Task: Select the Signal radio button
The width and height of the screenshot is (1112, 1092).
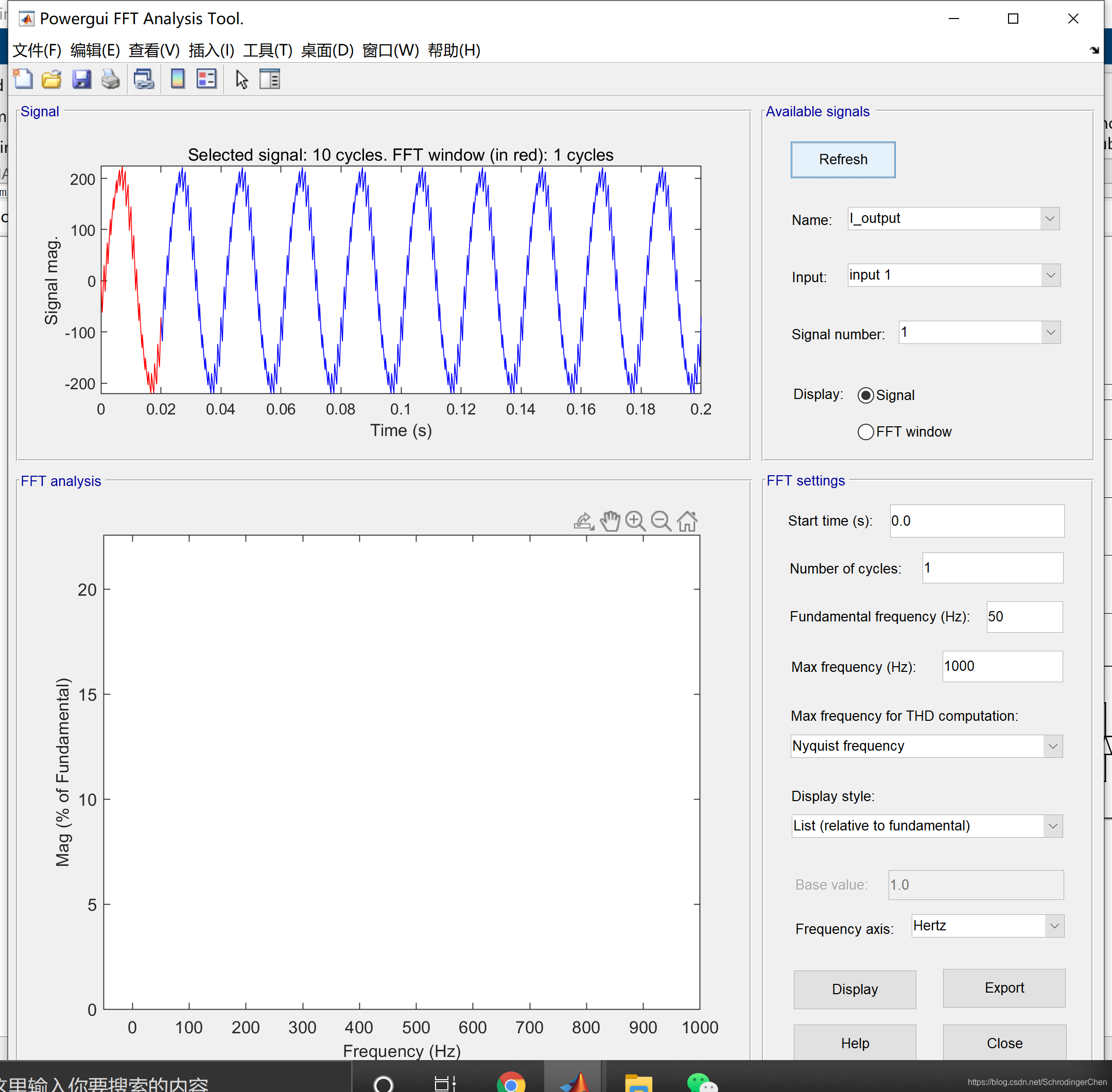Action: point(866,395)
